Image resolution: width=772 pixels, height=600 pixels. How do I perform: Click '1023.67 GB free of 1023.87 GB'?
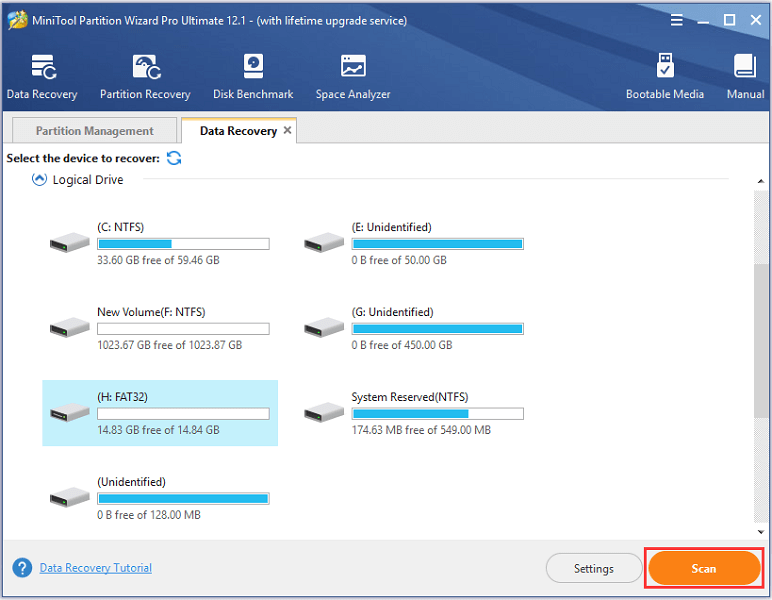tap(169, 345)
